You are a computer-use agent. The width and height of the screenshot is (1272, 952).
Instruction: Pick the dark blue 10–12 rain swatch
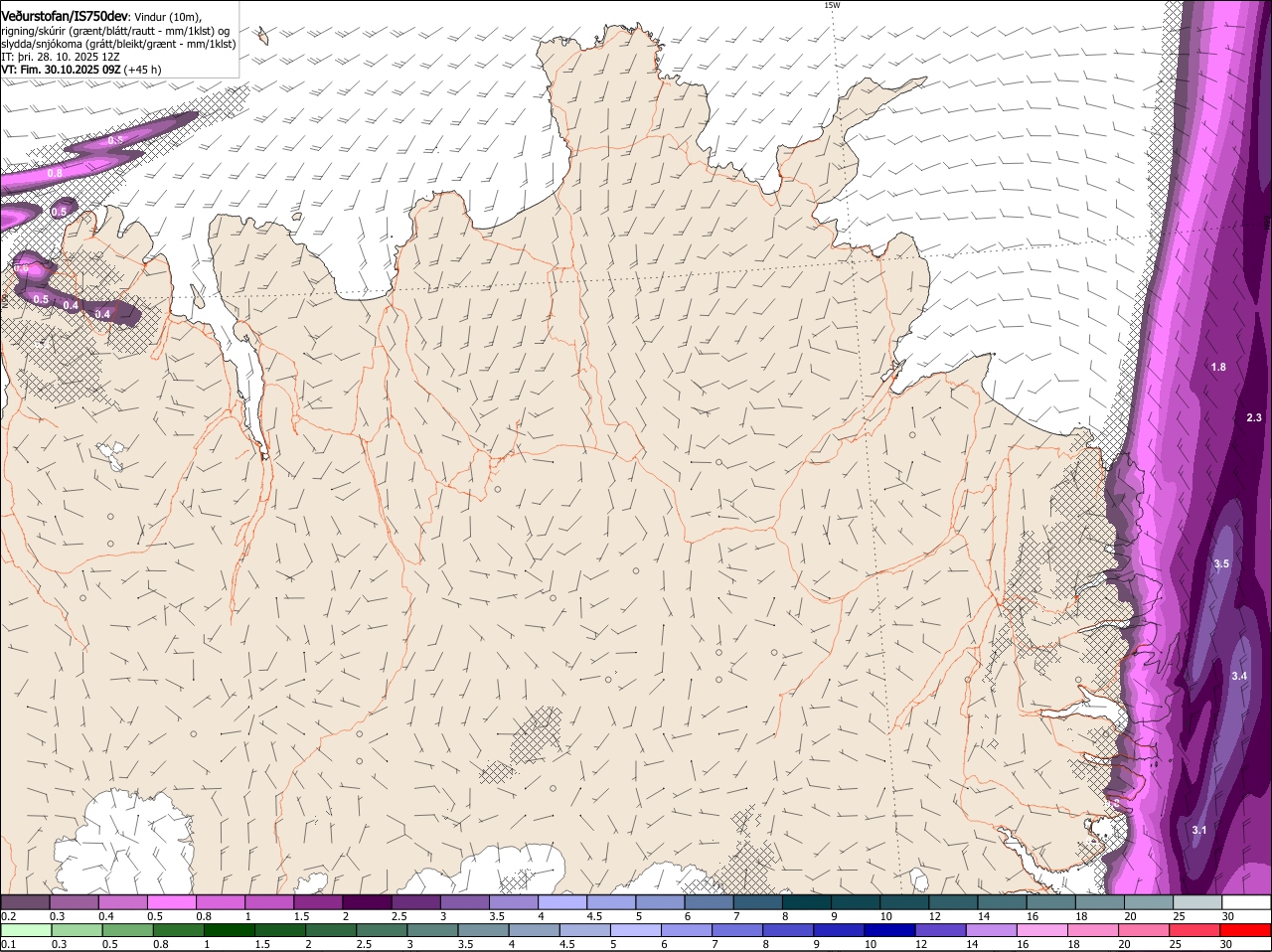890,930
